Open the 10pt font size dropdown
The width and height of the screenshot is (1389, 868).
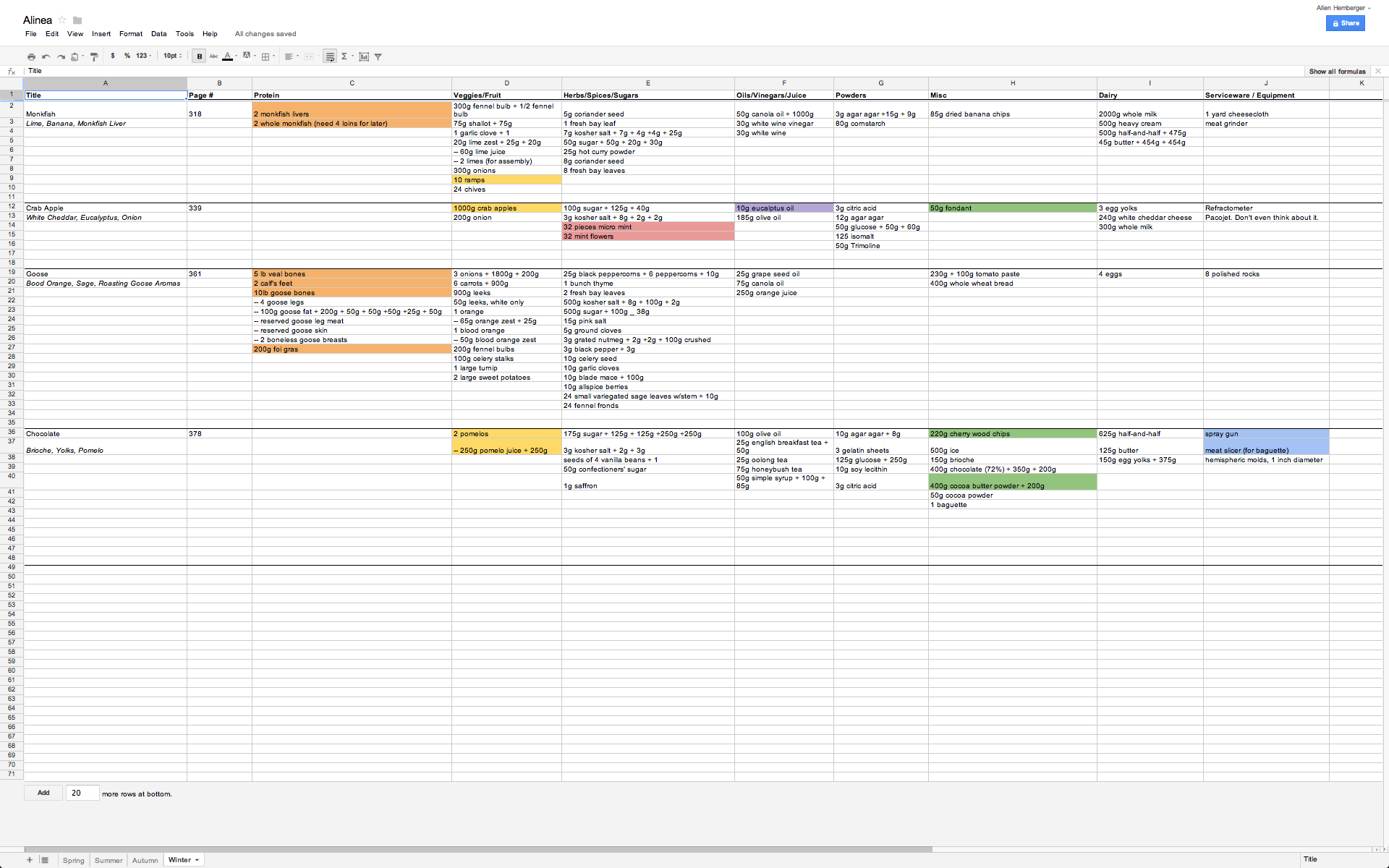(172, 56)
